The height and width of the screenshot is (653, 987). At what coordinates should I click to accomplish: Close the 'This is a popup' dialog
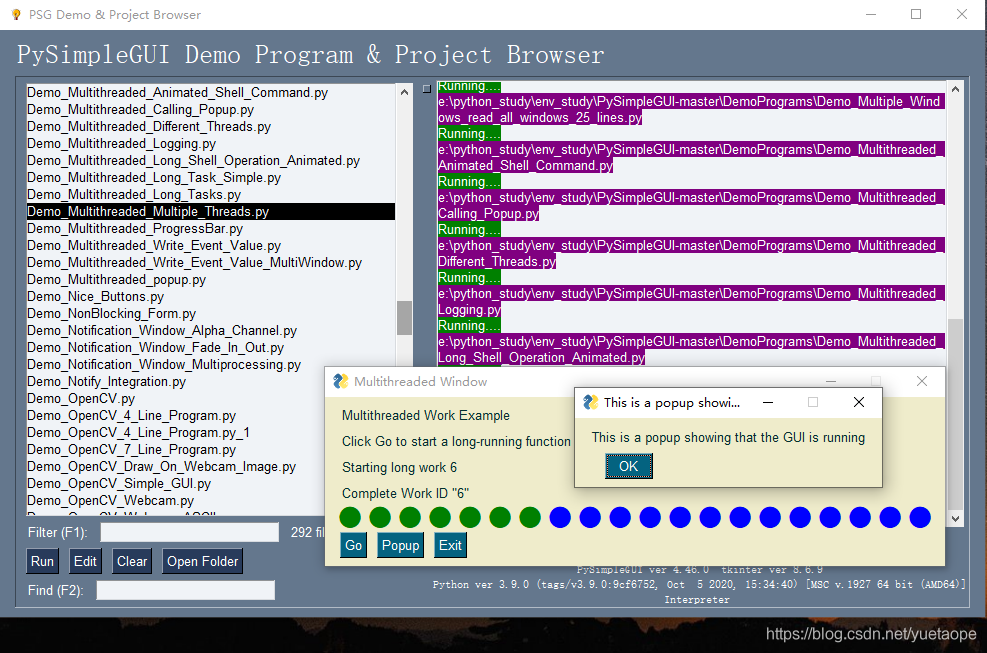(859, 402)
